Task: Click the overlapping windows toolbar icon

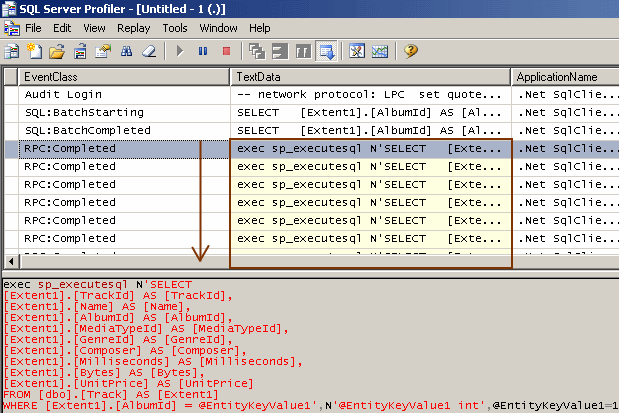Action: [257, 51]
